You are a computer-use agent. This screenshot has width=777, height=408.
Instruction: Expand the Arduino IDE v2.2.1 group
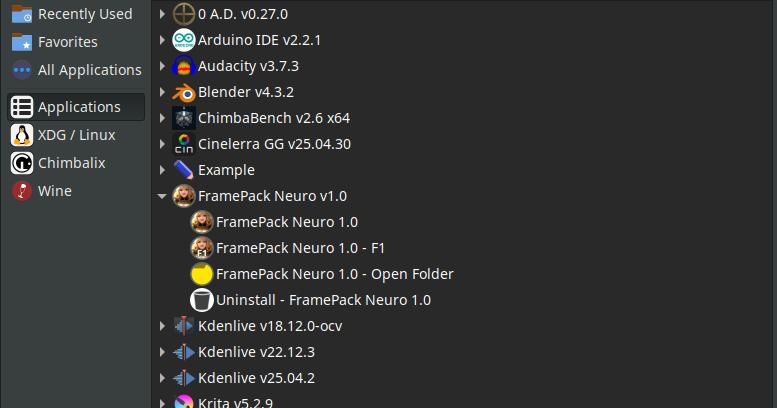pos(162,40)
